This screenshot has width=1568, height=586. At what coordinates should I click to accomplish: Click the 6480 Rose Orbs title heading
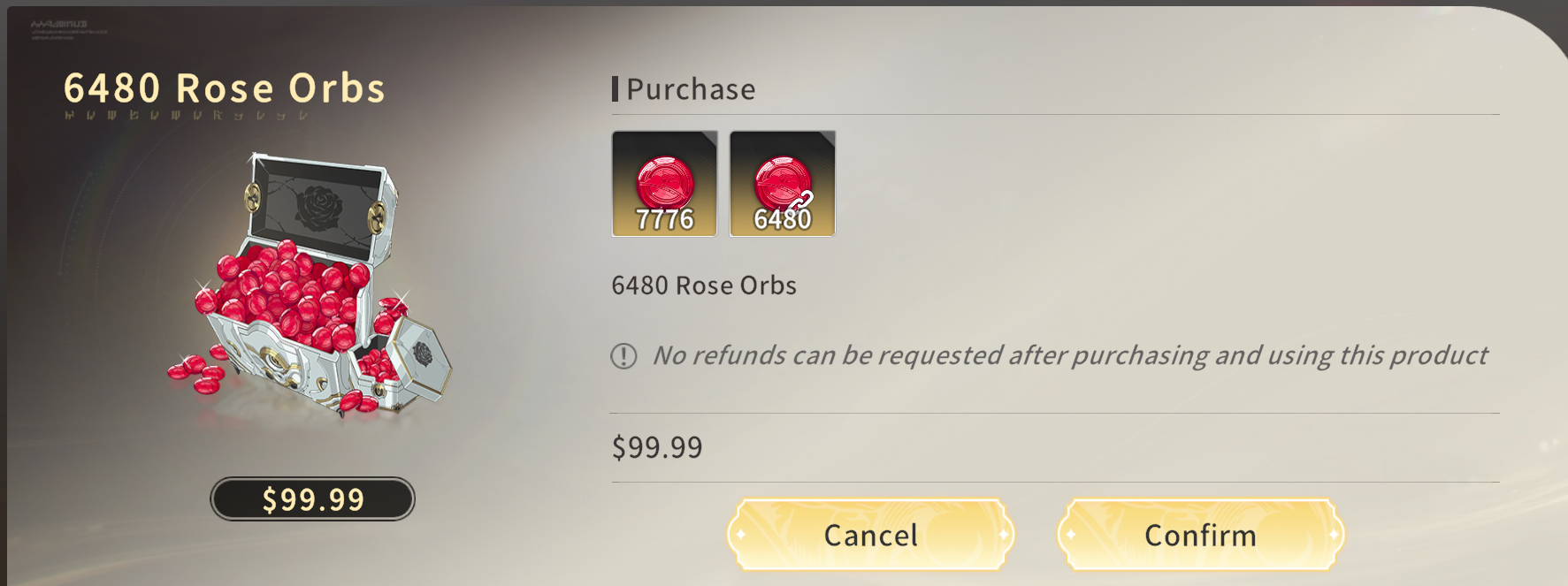click(225, 88)
